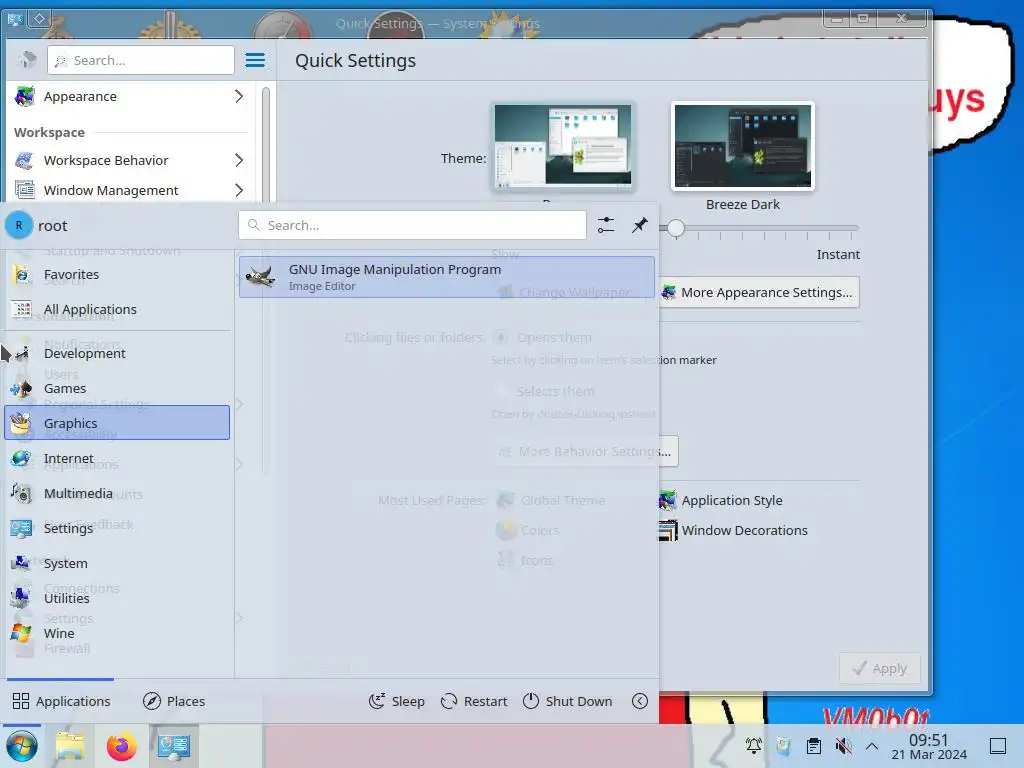Expand more session options arrow
This screenshot has height=768, width=1024.
click(640, 701)
